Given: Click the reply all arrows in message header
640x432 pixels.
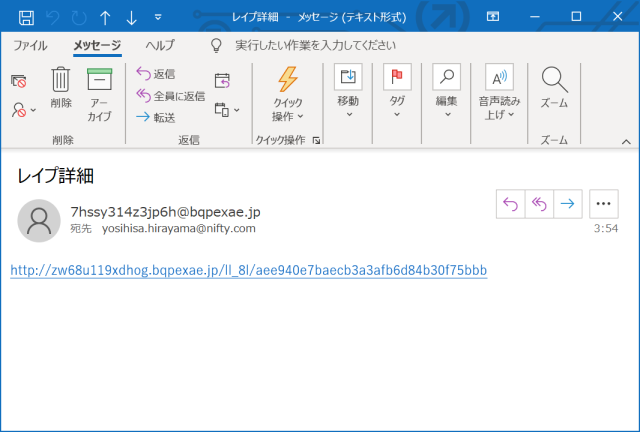Looking at the screenshot, I should tap(539, 204).
